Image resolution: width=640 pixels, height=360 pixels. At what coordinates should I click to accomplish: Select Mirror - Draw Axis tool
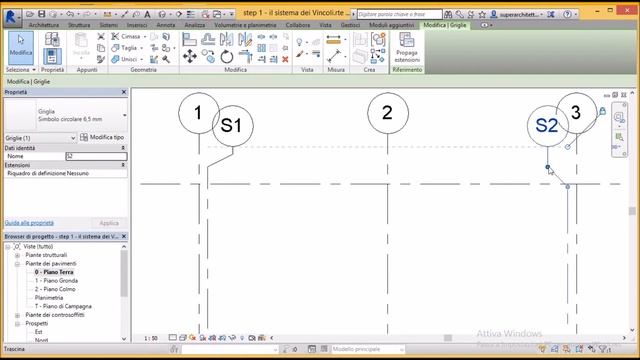pos(245,40)
